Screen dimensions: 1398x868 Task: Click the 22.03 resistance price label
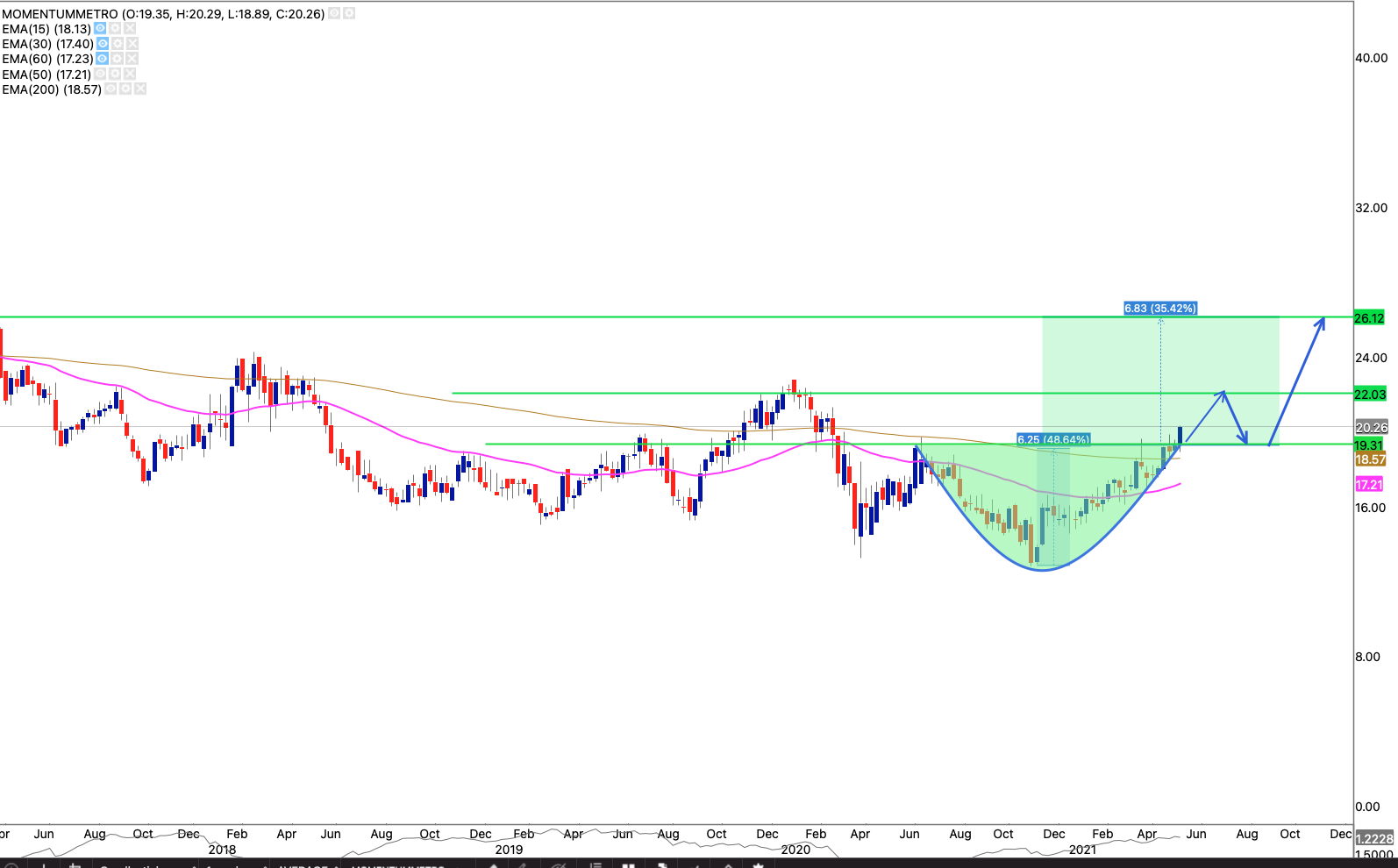pyautogui.click(x=1369, y=395)
